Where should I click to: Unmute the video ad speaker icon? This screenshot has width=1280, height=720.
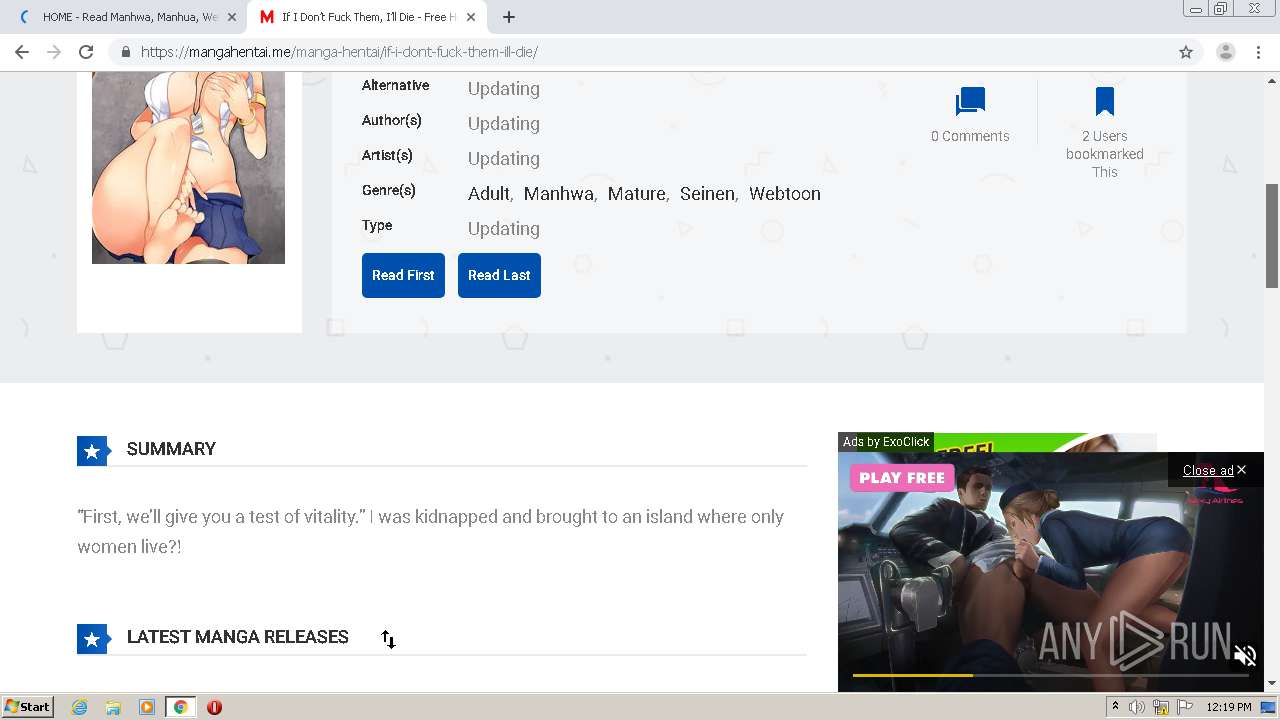[1245, 656]
